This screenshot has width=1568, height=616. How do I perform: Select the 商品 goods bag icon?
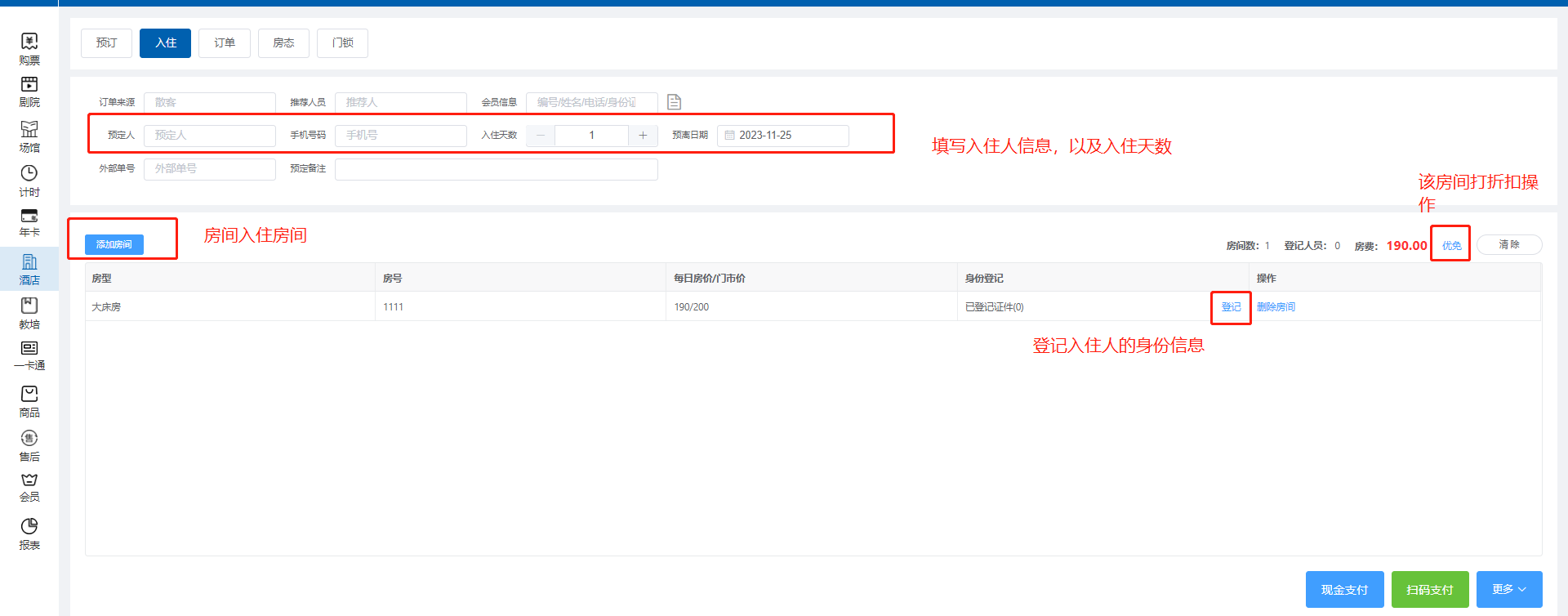(29, 394)
